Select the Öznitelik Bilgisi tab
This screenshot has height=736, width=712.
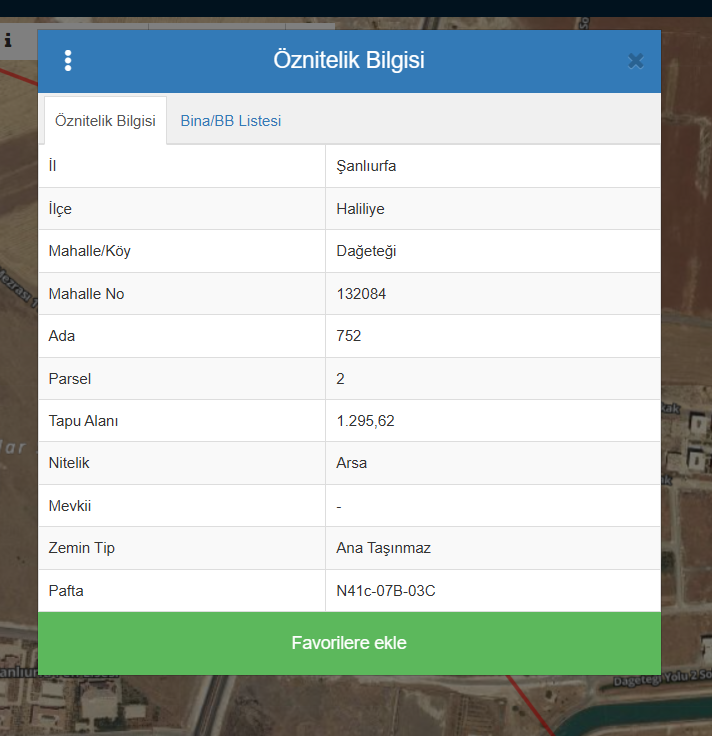[105, 121]
